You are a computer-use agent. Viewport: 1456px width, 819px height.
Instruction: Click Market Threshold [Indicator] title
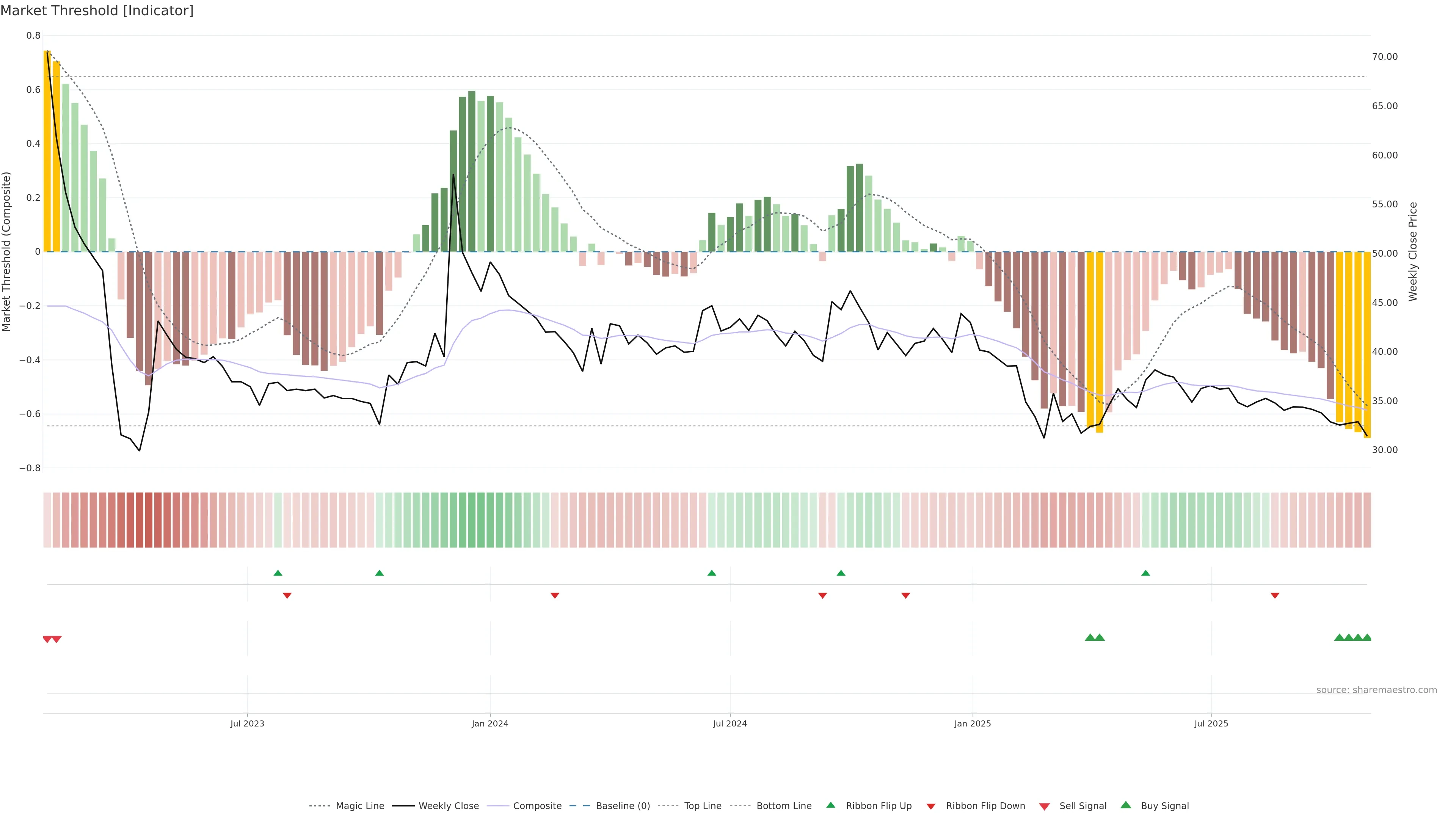point(97,11)
